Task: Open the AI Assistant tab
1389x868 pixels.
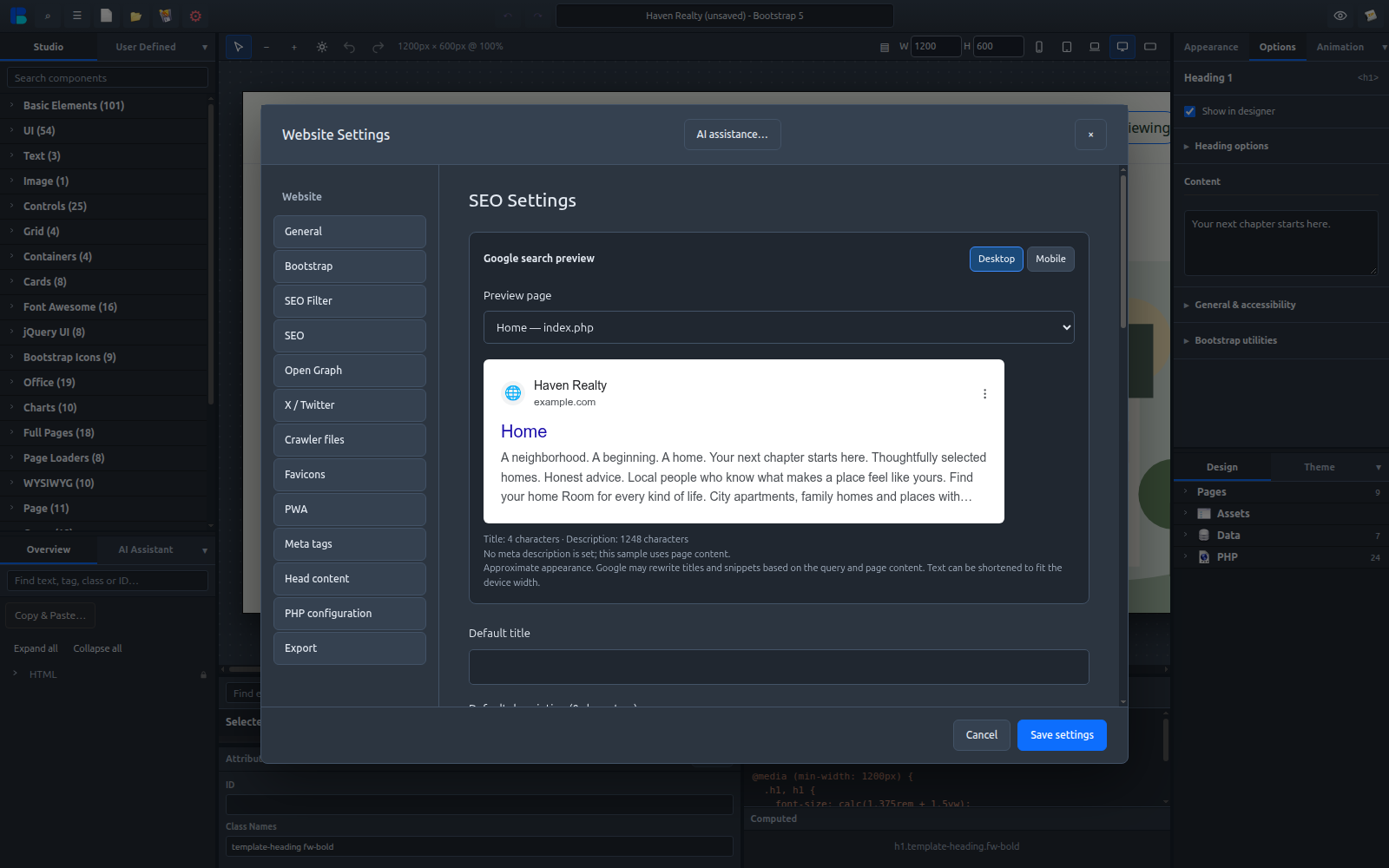Action: pyautogui.click(x=146, y=549)
